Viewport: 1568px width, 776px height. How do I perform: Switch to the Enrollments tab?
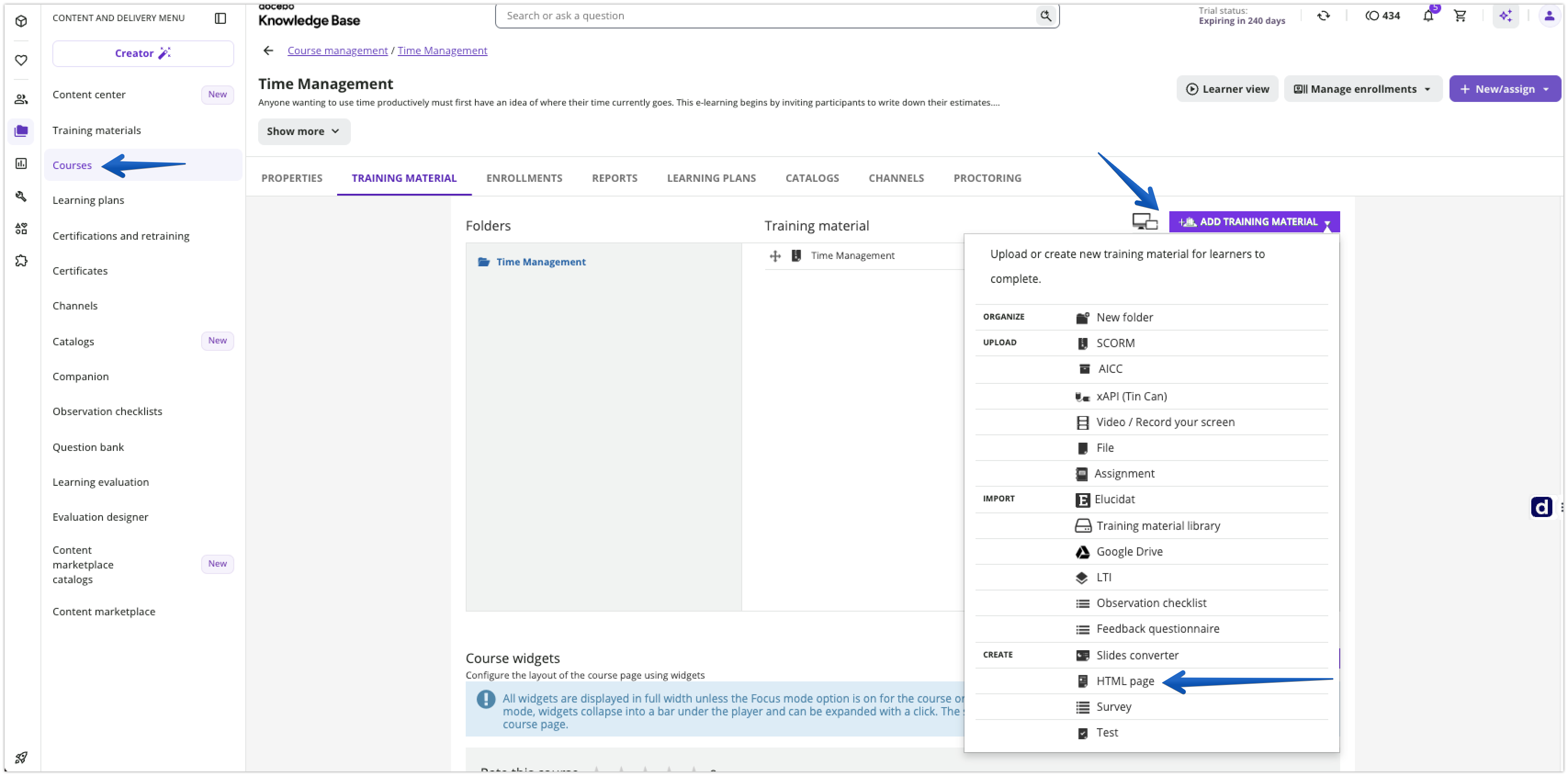coord(524,178)
